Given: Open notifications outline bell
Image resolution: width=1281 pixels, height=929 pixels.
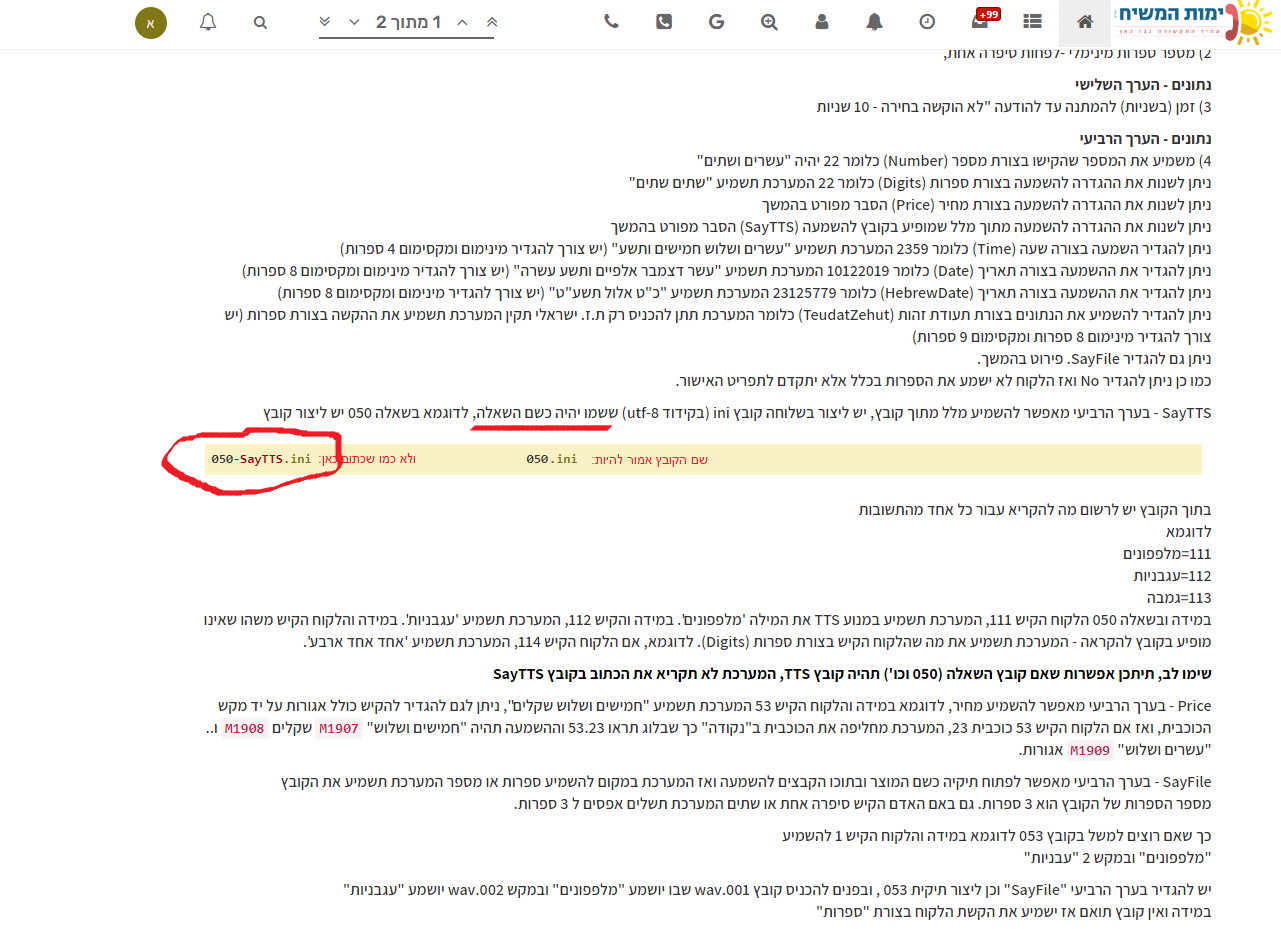Looking at the screenshot, I should [207, 22].
